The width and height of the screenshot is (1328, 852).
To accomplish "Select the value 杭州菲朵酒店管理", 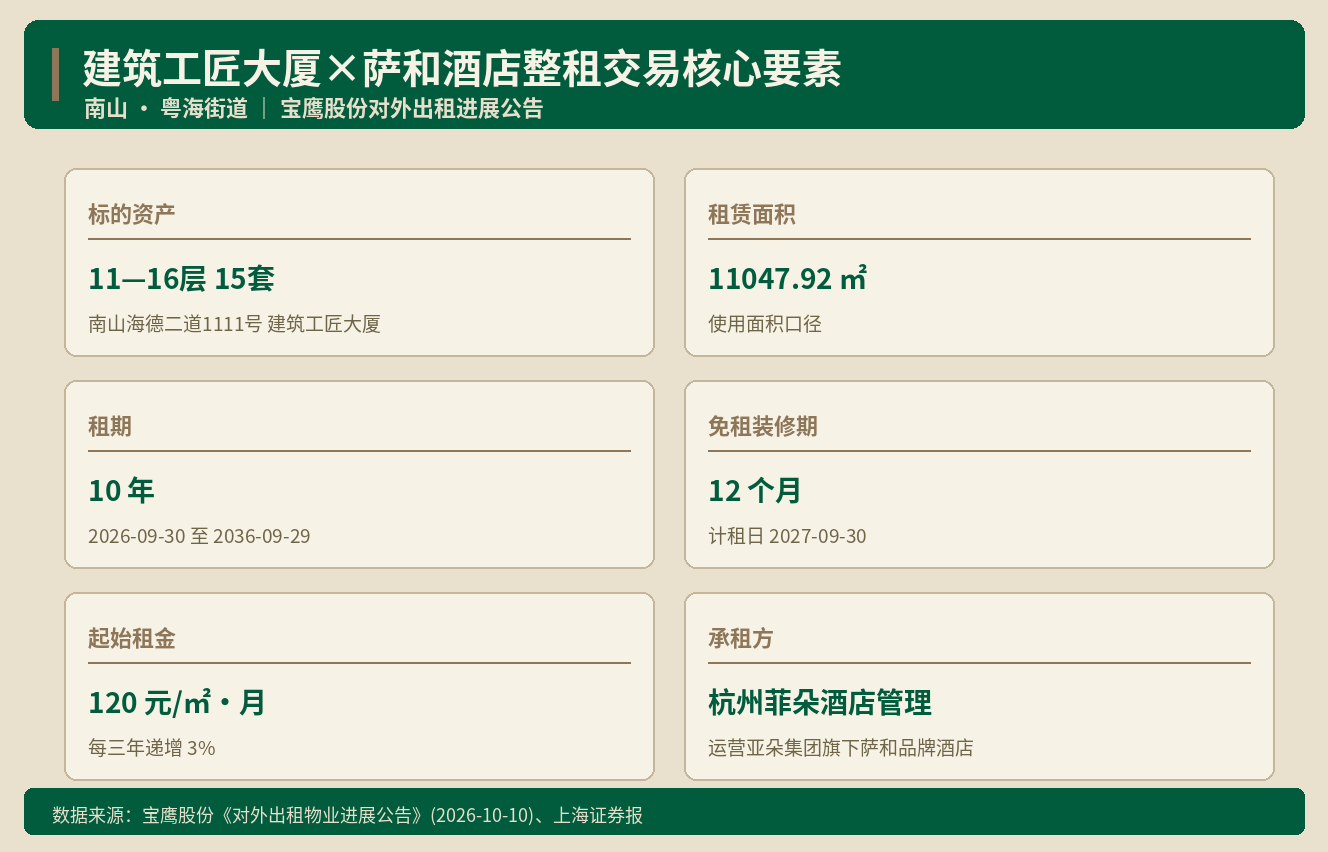I will coord(820,703).
